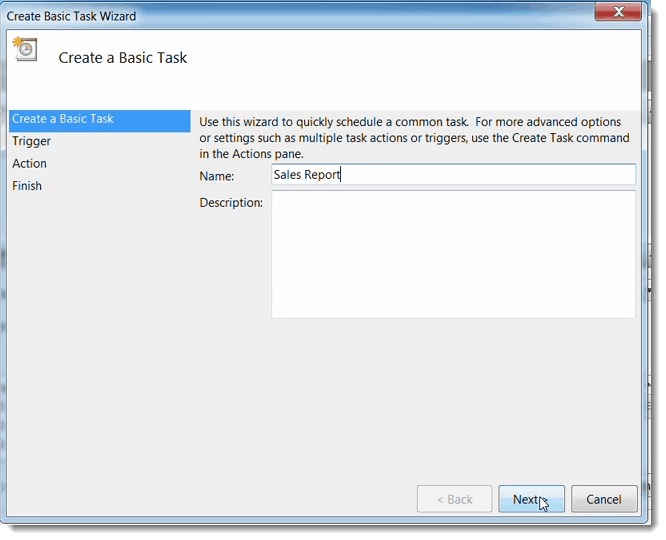The width and height of the screenshot is (666, 540).
Task: Click 'advanced options' in the instruction text
Action: [574, 122]
